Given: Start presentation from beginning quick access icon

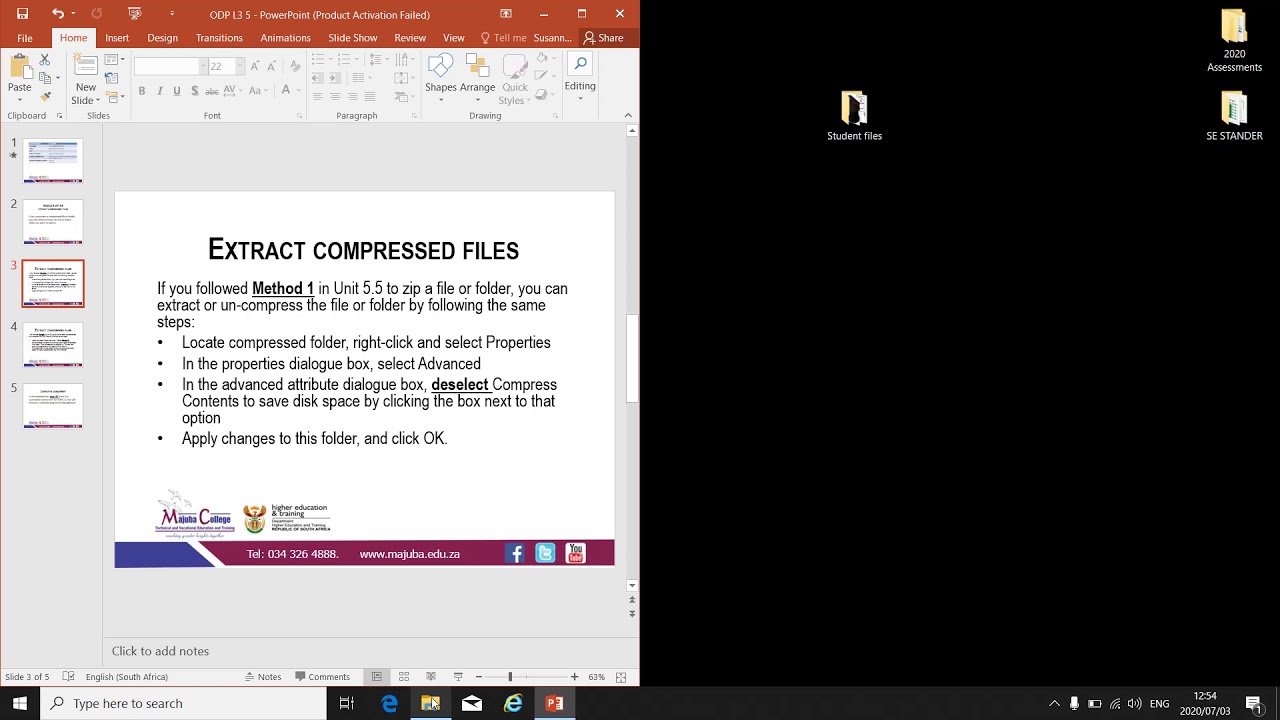Looking at the screenshot, I should tap(135, 14).
